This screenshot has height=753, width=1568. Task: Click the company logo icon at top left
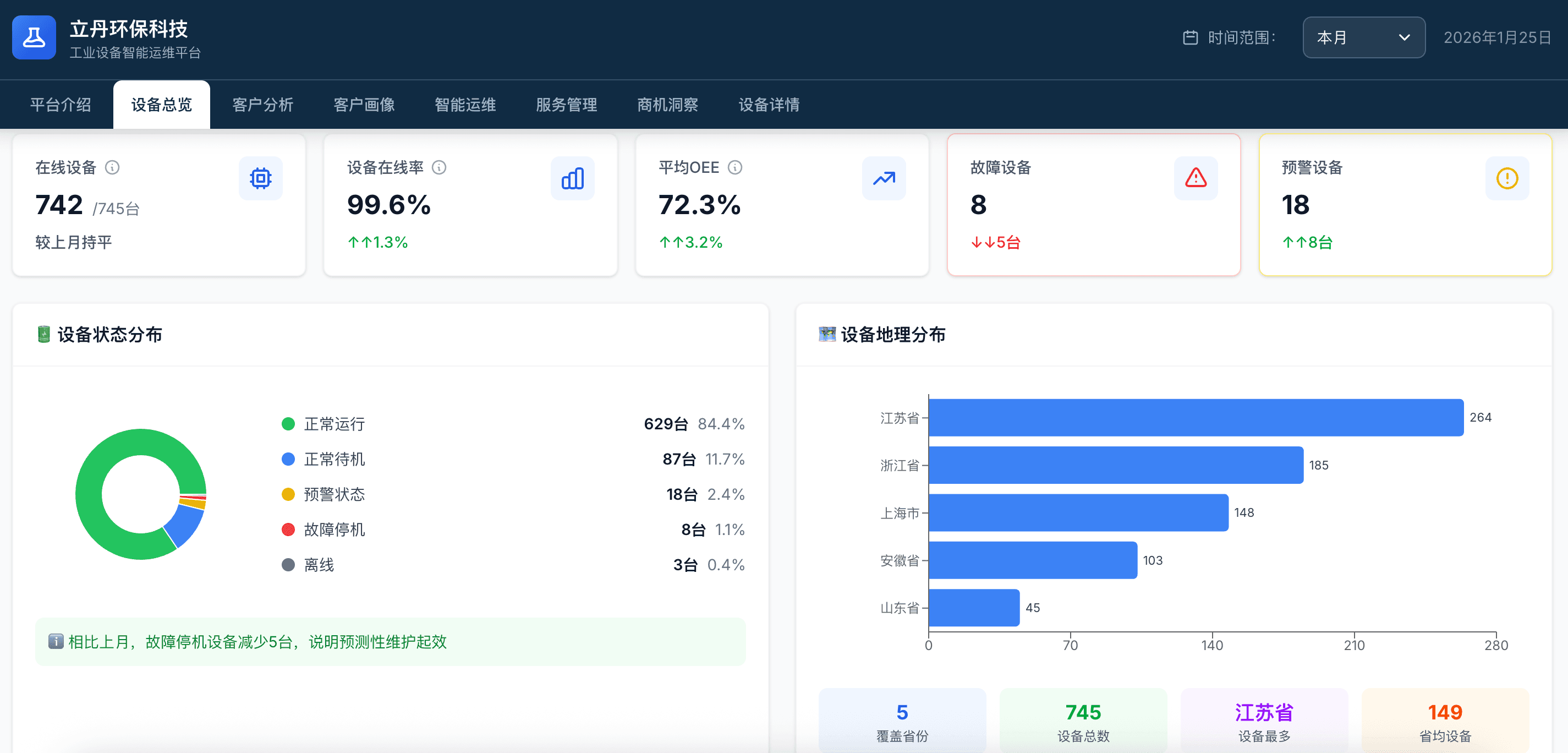coord(34,37)
